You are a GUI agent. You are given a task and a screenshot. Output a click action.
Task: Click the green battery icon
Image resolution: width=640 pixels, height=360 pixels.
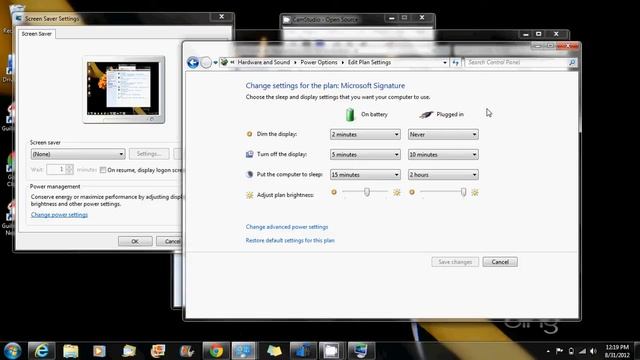click(350, 114)
